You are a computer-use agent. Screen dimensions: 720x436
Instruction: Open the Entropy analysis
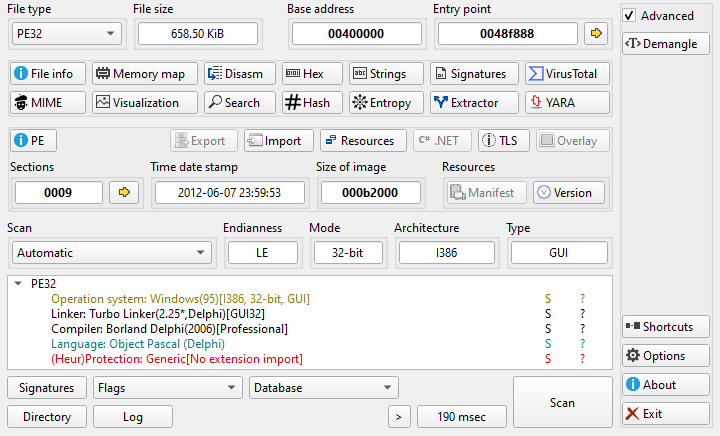click(382, 102)
